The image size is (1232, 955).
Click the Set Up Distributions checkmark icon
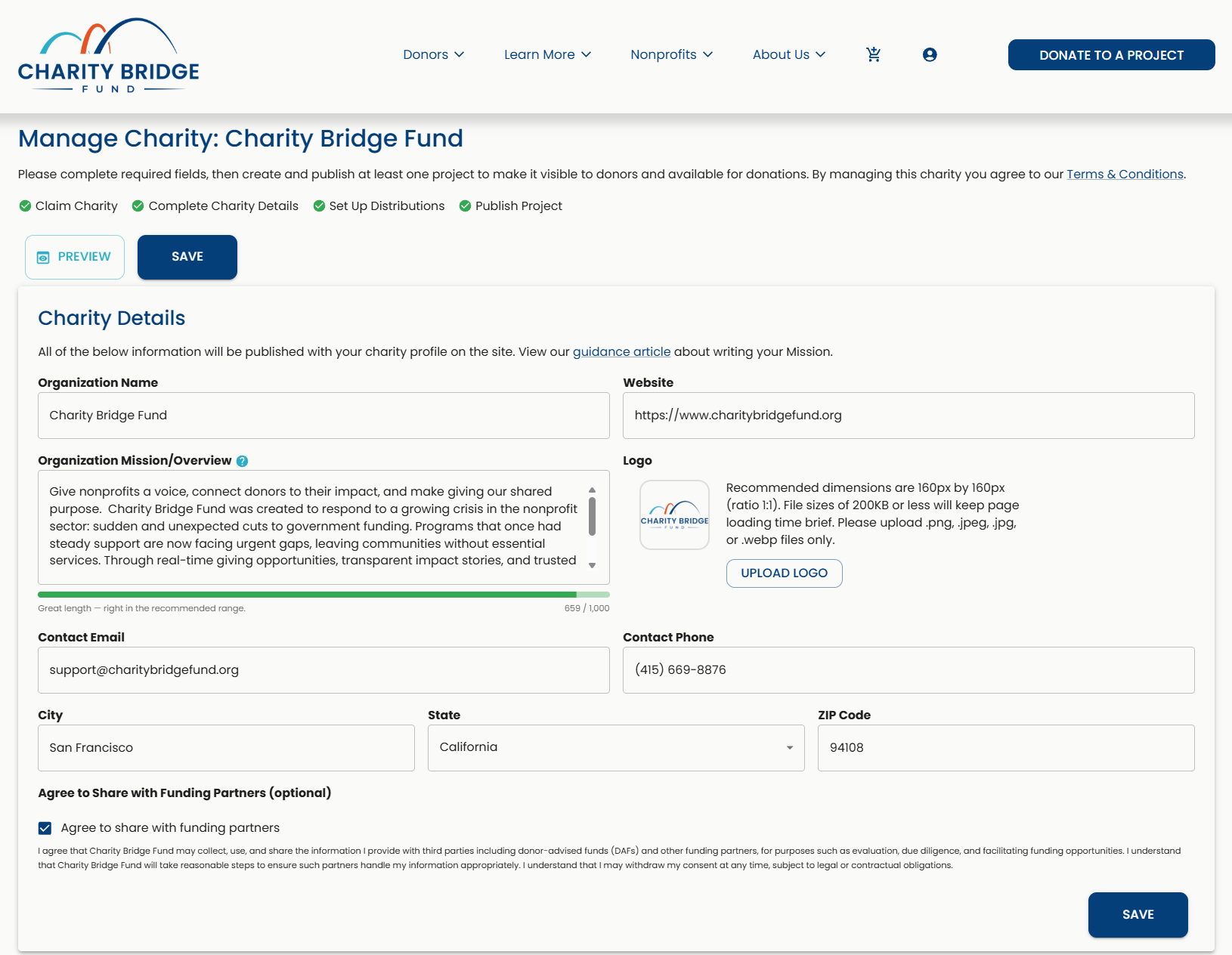[x=319, y=206]
